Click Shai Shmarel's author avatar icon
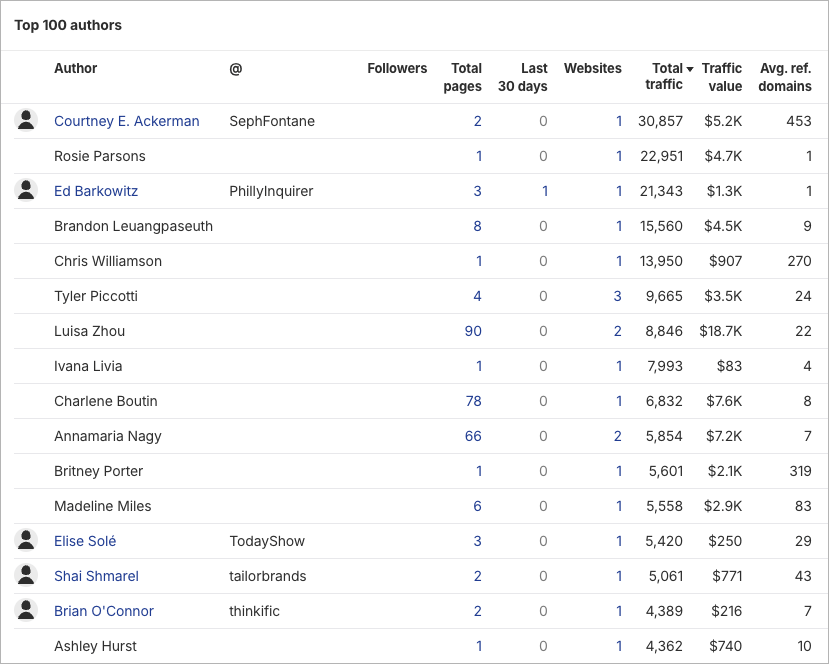This screenshot has height=664, width=829. pyautogui.click(x=26, y=575)
